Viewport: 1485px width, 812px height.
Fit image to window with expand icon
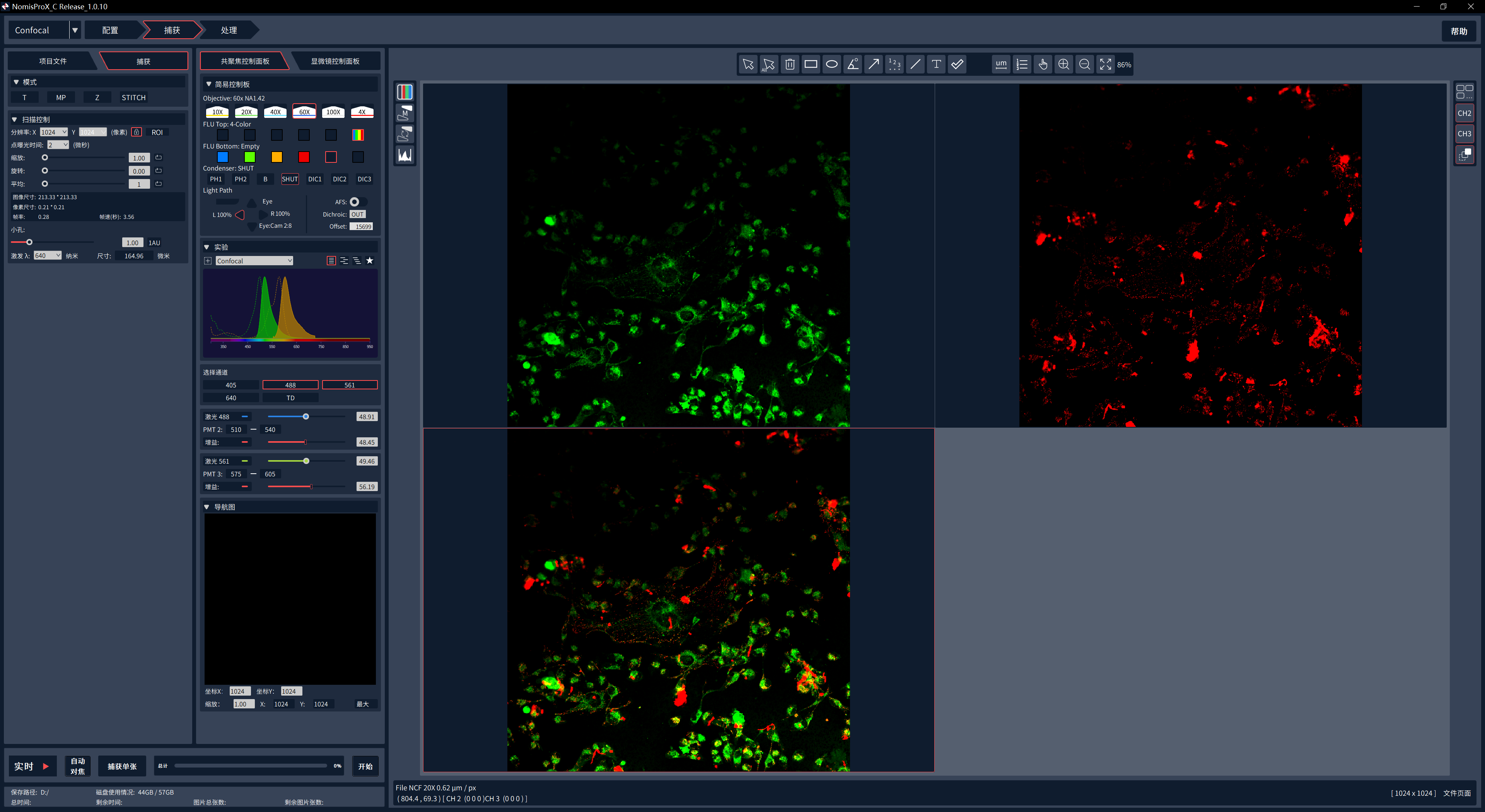pos(1105,65)
